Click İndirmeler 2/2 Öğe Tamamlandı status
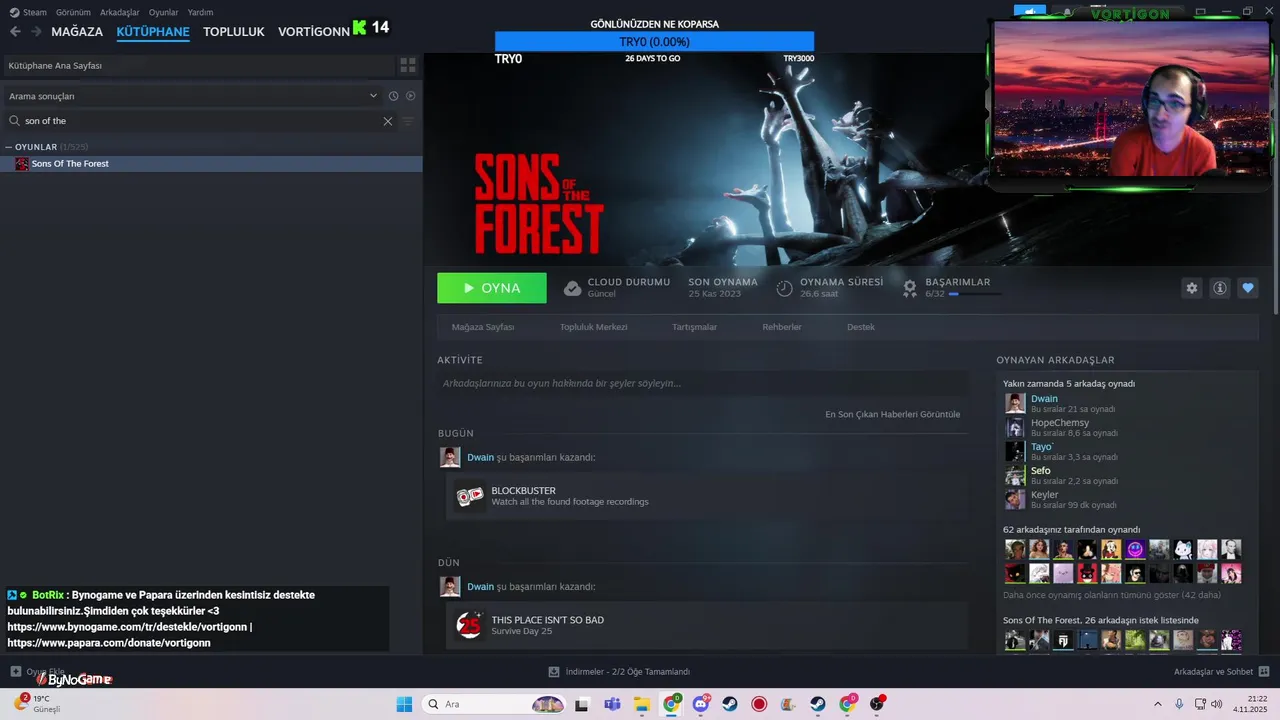 [628, 672]
